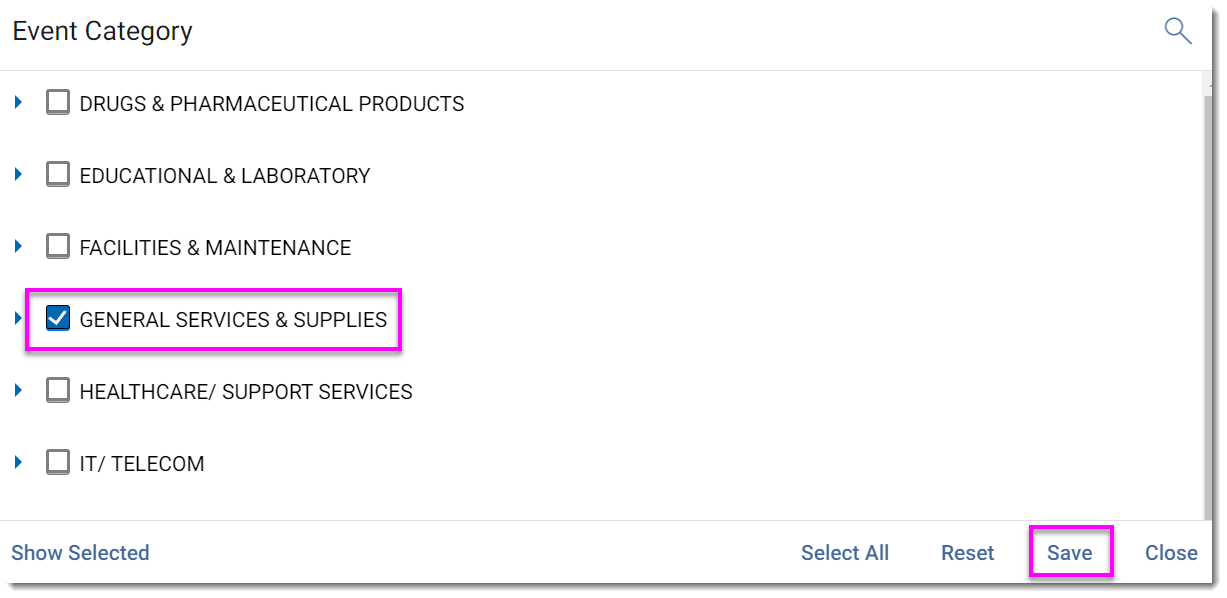This screenshot has width=1227, height=598.
Task: Enable the Facilities & Maintenance checkbox
Action: click(58, 247)
